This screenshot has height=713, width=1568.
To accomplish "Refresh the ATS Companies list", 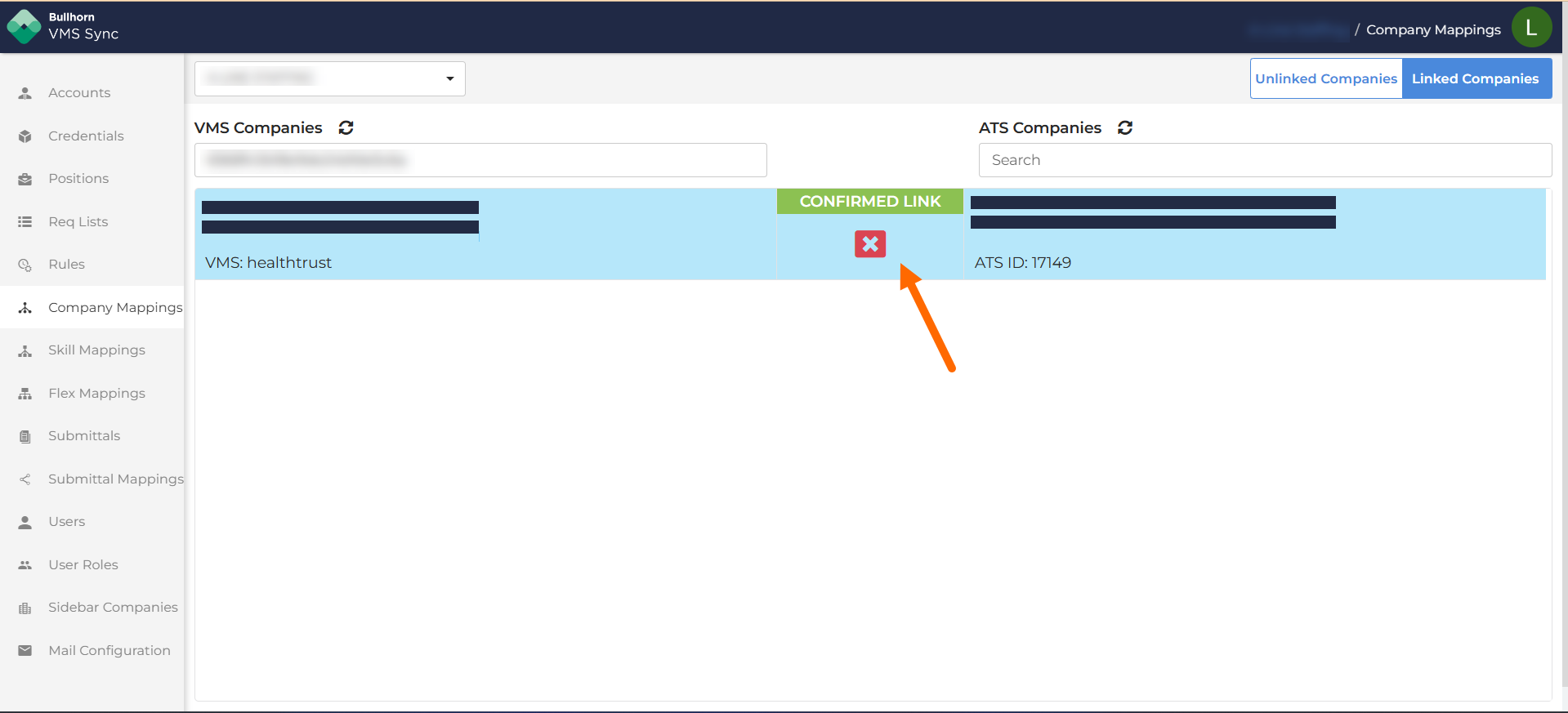I will (1124, 127).
